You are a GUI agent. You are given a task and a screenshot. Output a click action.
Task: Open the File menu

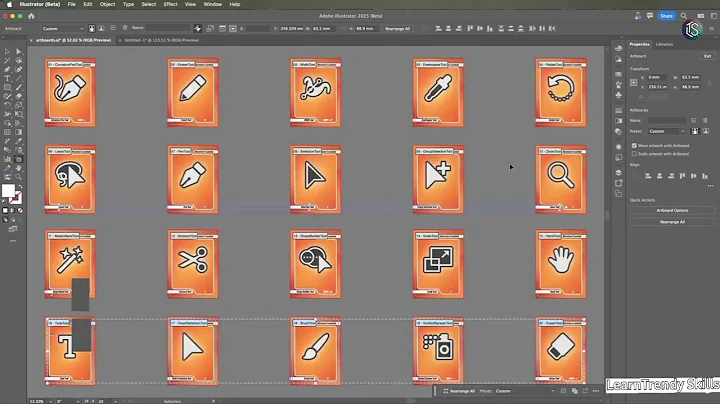coord(72,4)
